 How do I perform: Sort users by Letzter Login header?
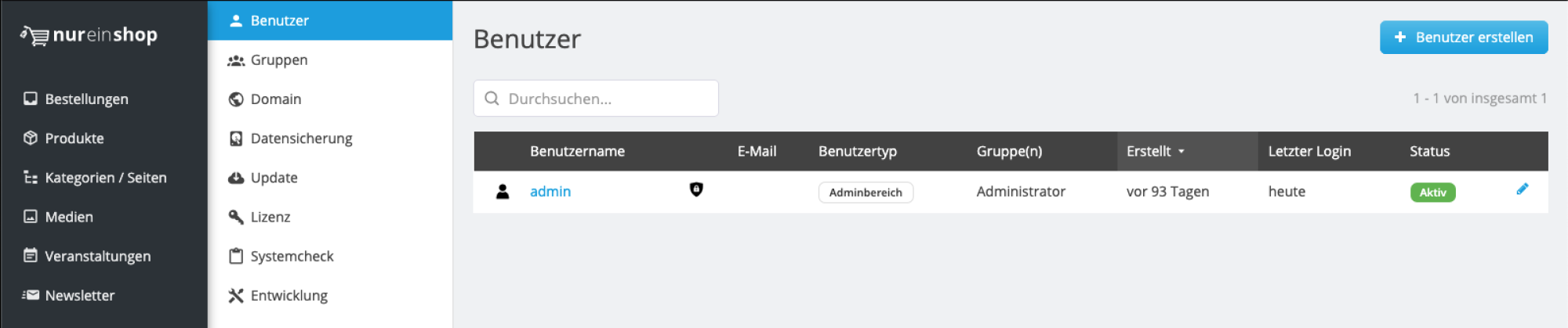point(1309,151)
